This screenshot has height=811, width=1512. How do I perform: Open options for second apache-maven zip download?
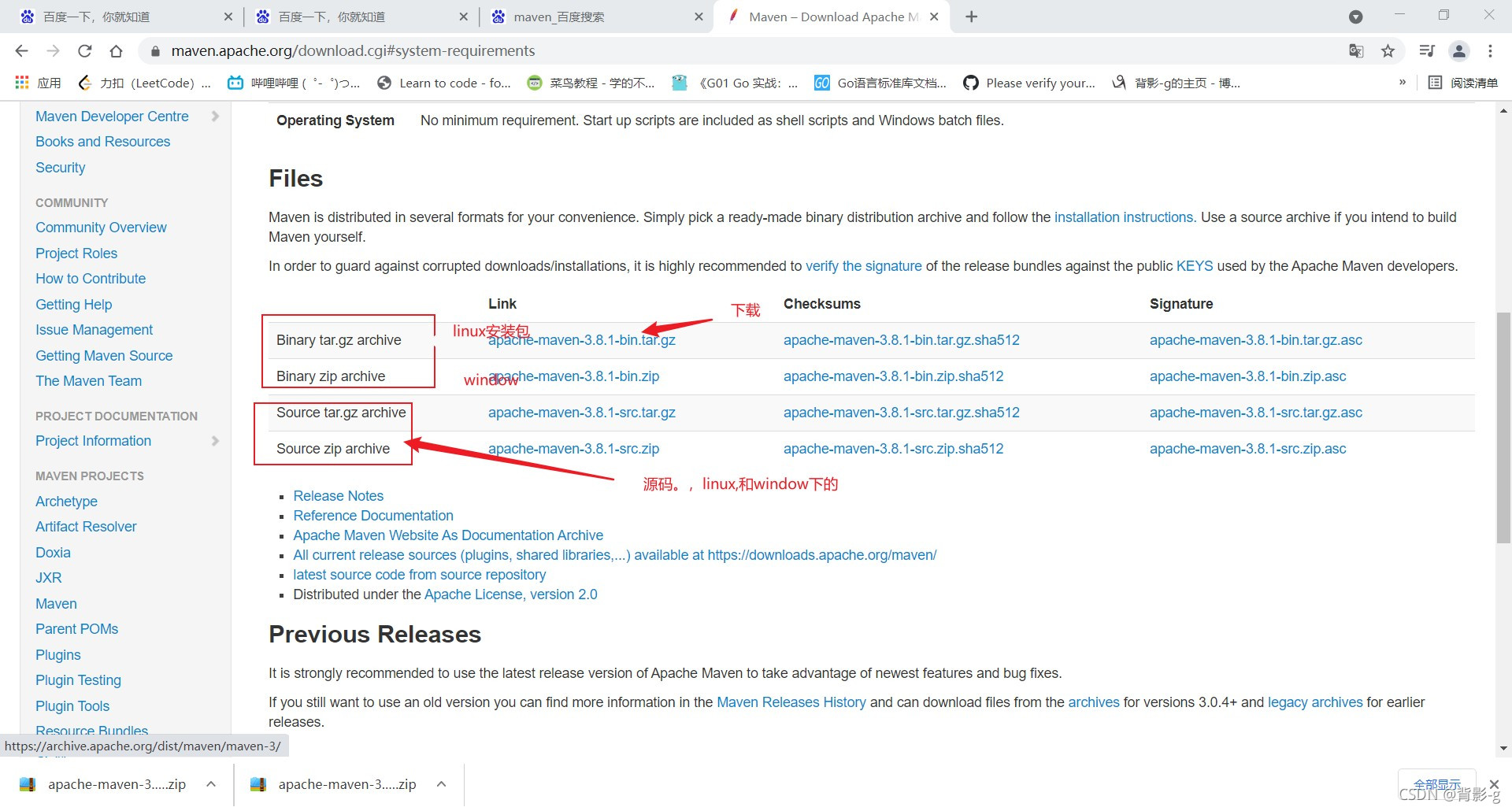(x=441, y=784)
